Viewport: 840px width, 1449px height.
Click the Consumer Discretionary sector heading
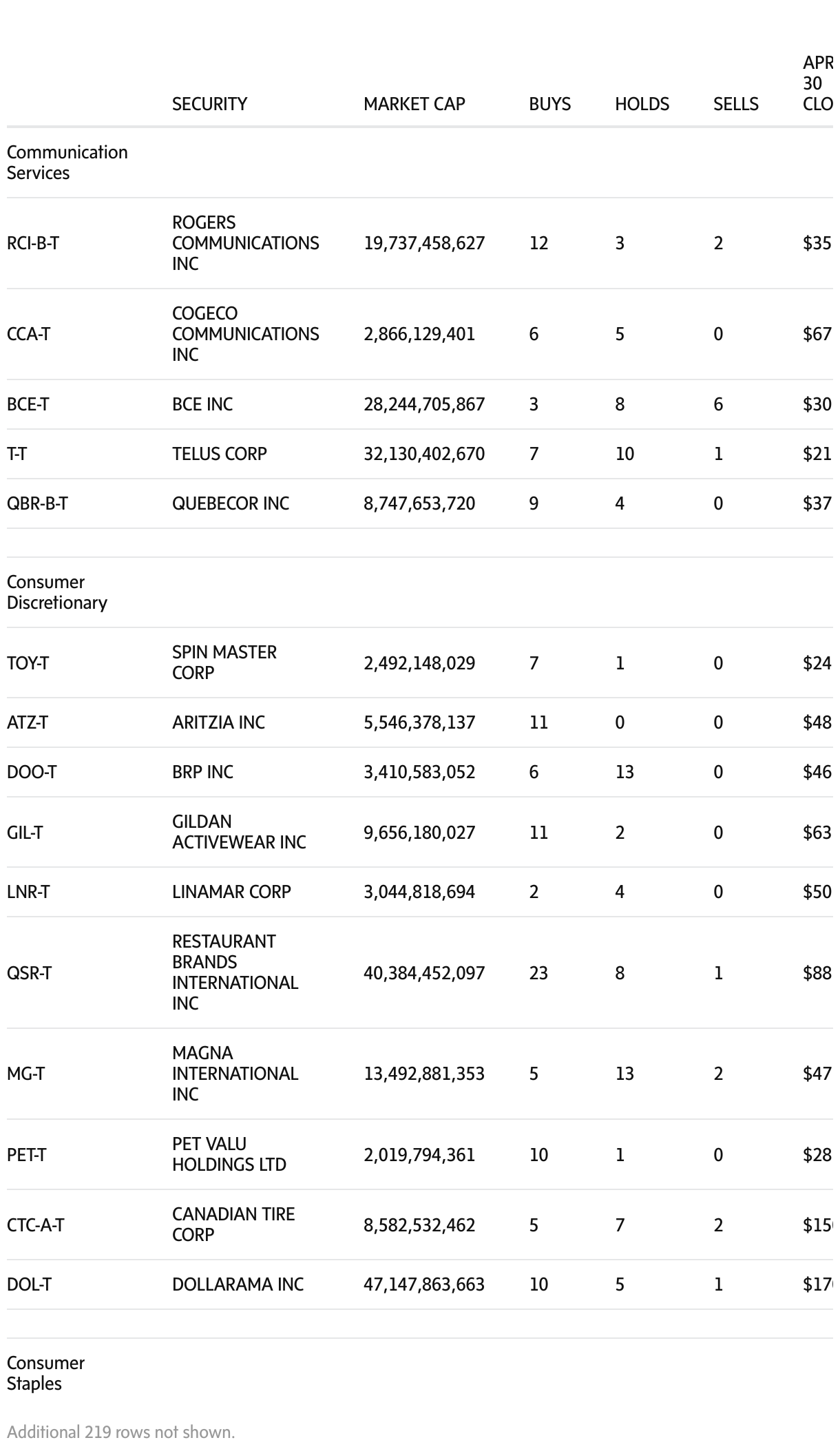click(57, 592)
